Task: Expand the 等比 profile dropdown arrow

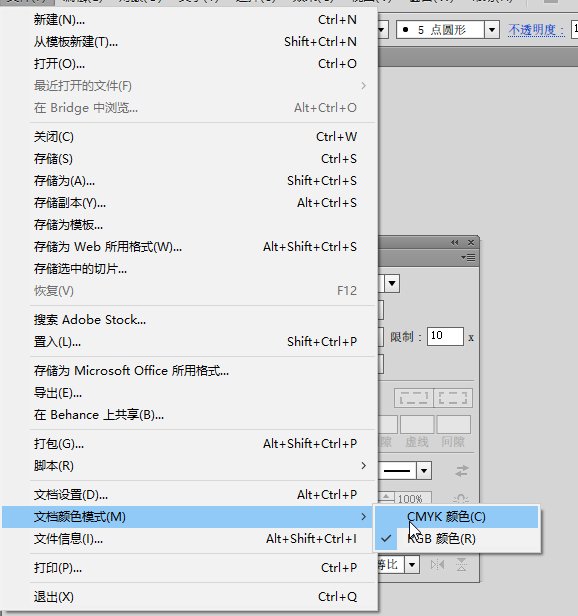Action: [412, 565]
